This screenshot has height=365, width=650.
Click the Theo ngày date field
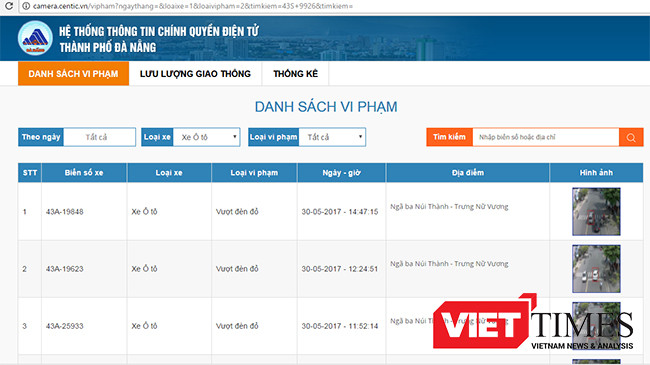pos(99,137)
